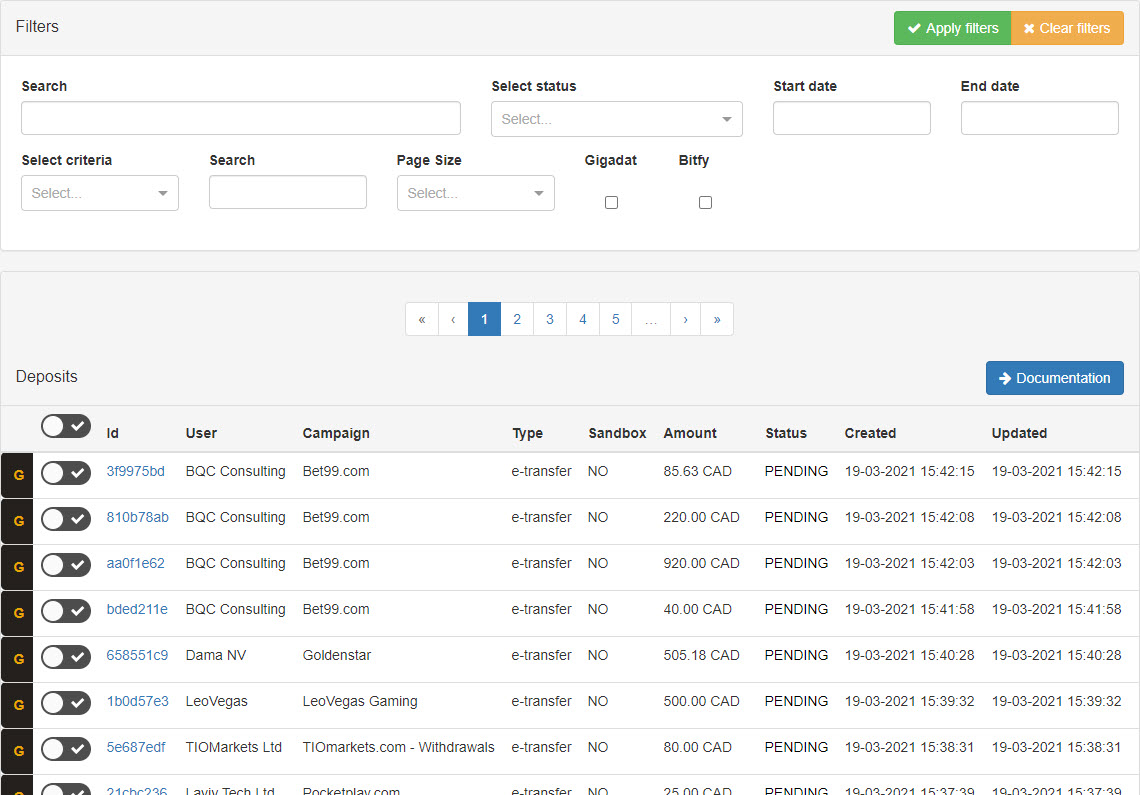
Task: Toggle the switch for deposit 5e687edf
Action: [x=65, y=748]
